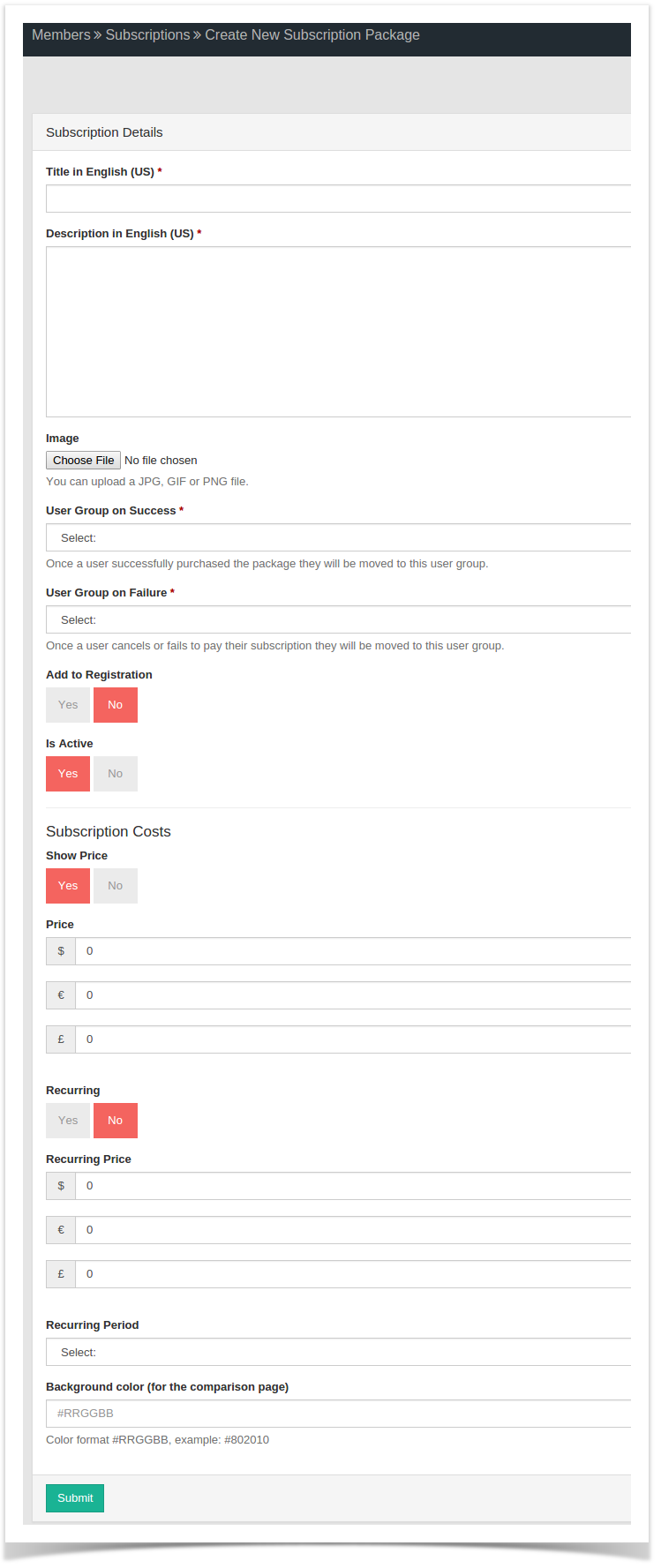This screenshot has height=1568, width=661.
Task: Set Add to Registration to Yes
Action: [x=68, y=705]
